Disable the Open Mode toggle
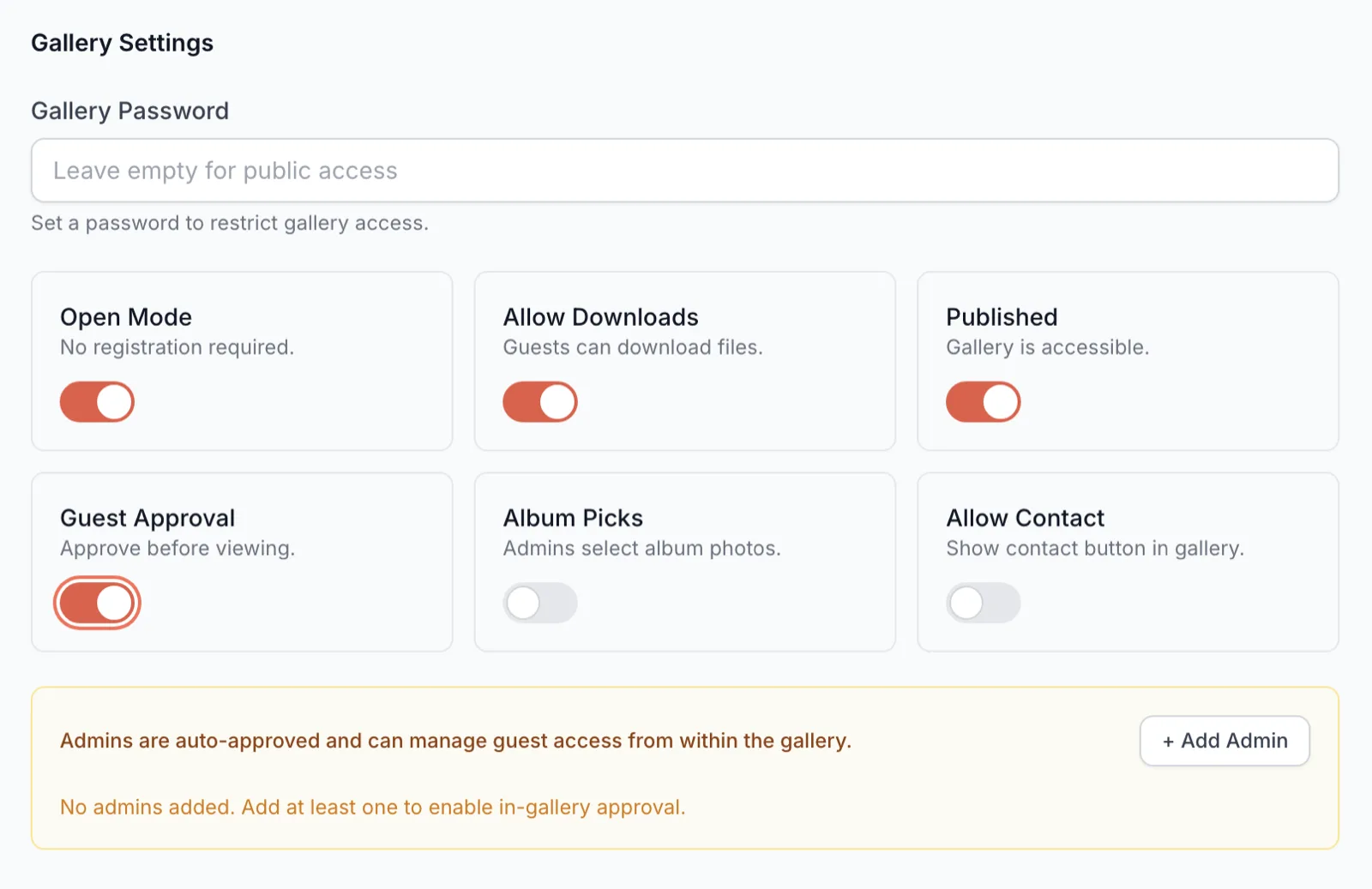The width and height of the screenshot is (1372, 889). click(x=97, y=402)
